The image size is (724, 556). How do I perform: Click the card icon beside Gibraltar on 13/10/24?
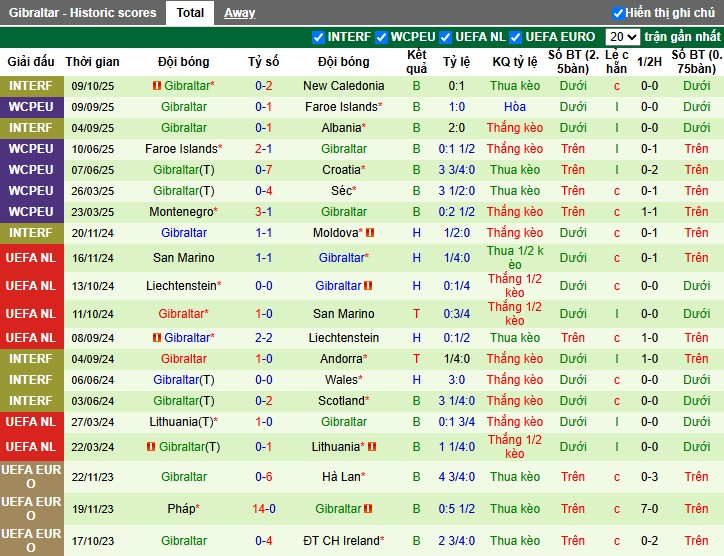coord(370,286)
